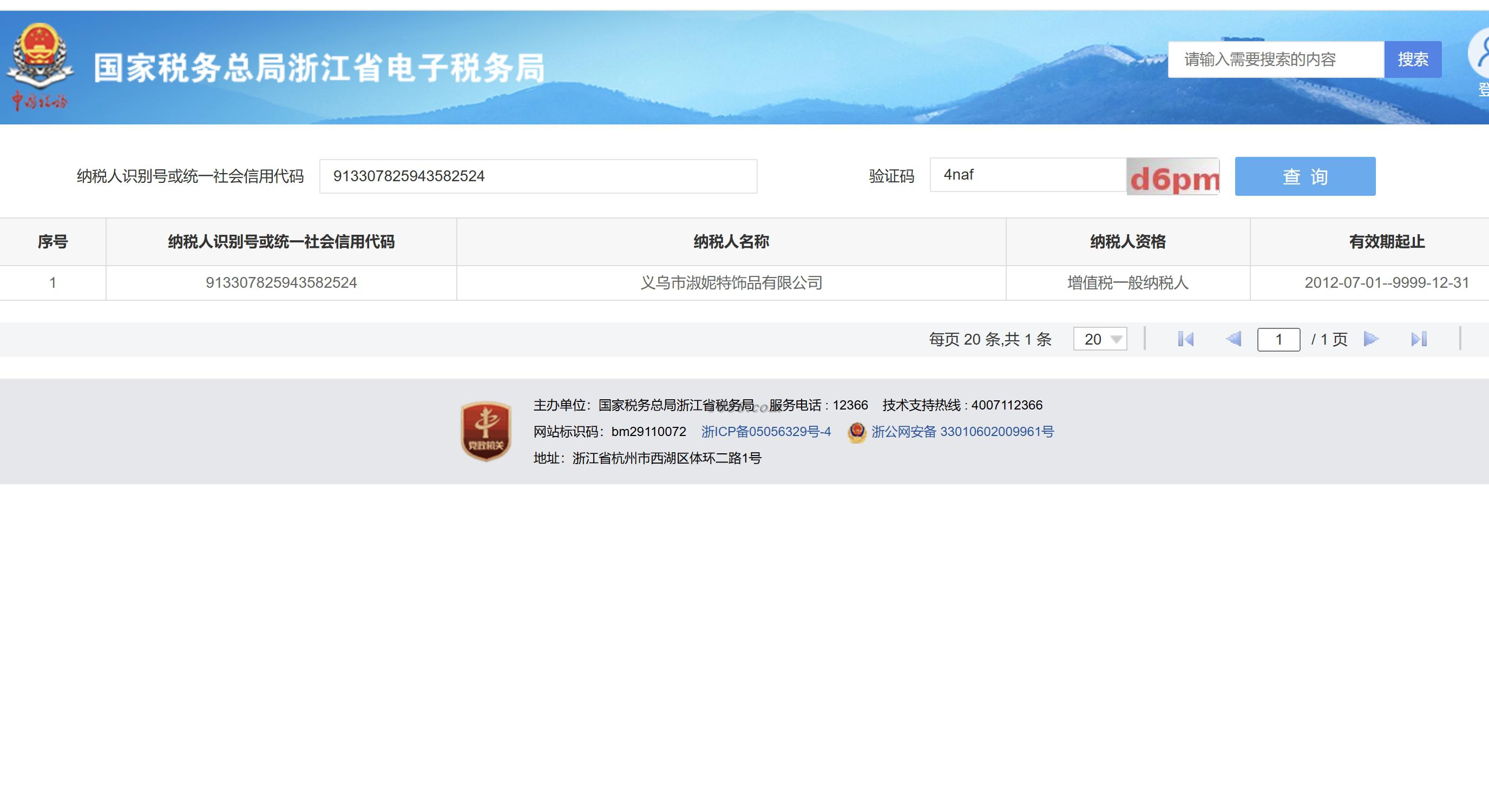Click the 查询 query button
The width and height of the screenshot is (1489, 812).
pyautogui.click(x=1305, y=177)
